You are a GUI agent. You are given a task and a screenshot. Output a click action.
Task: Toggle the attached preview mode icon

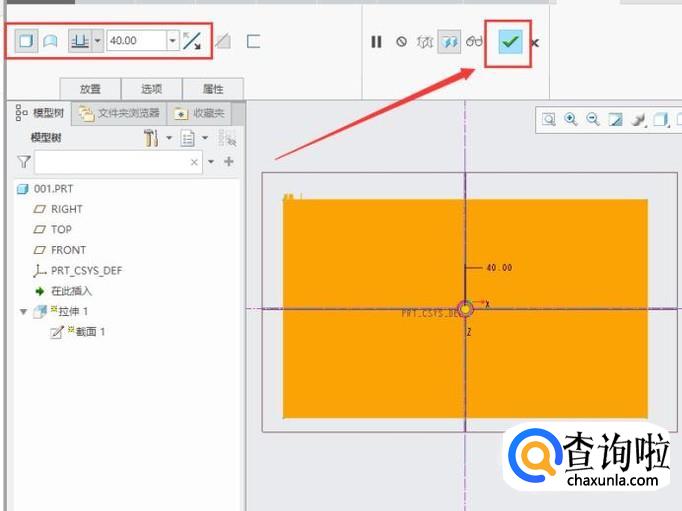[449, 42]
